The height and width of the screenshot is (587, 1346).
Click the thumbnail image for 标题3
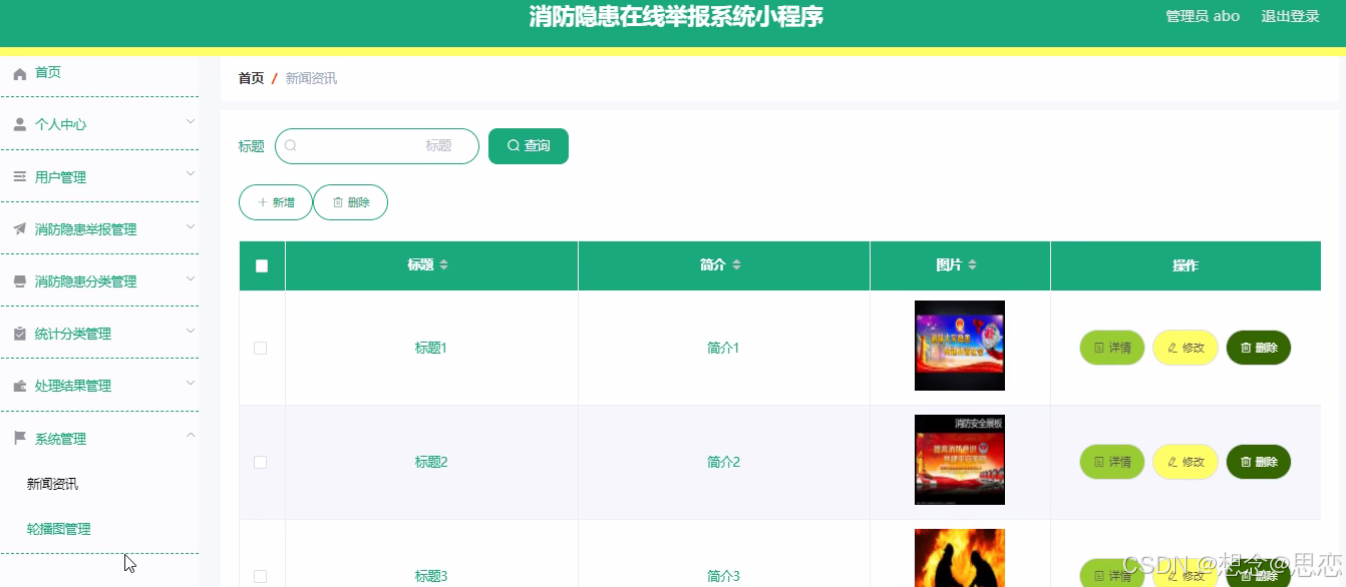(959, 558)
